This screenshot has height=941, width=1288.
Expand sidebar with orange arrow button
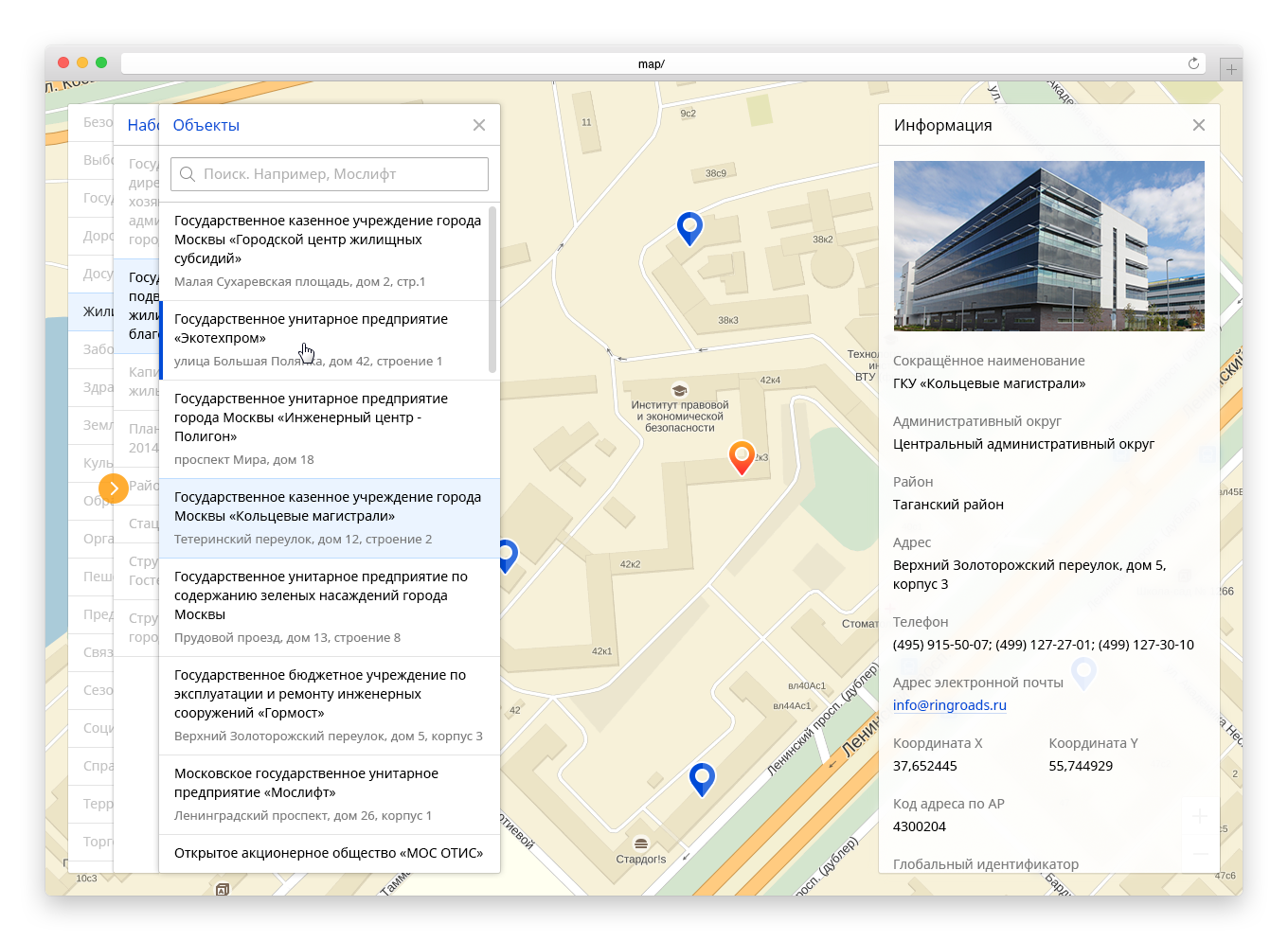pos(114,488)
